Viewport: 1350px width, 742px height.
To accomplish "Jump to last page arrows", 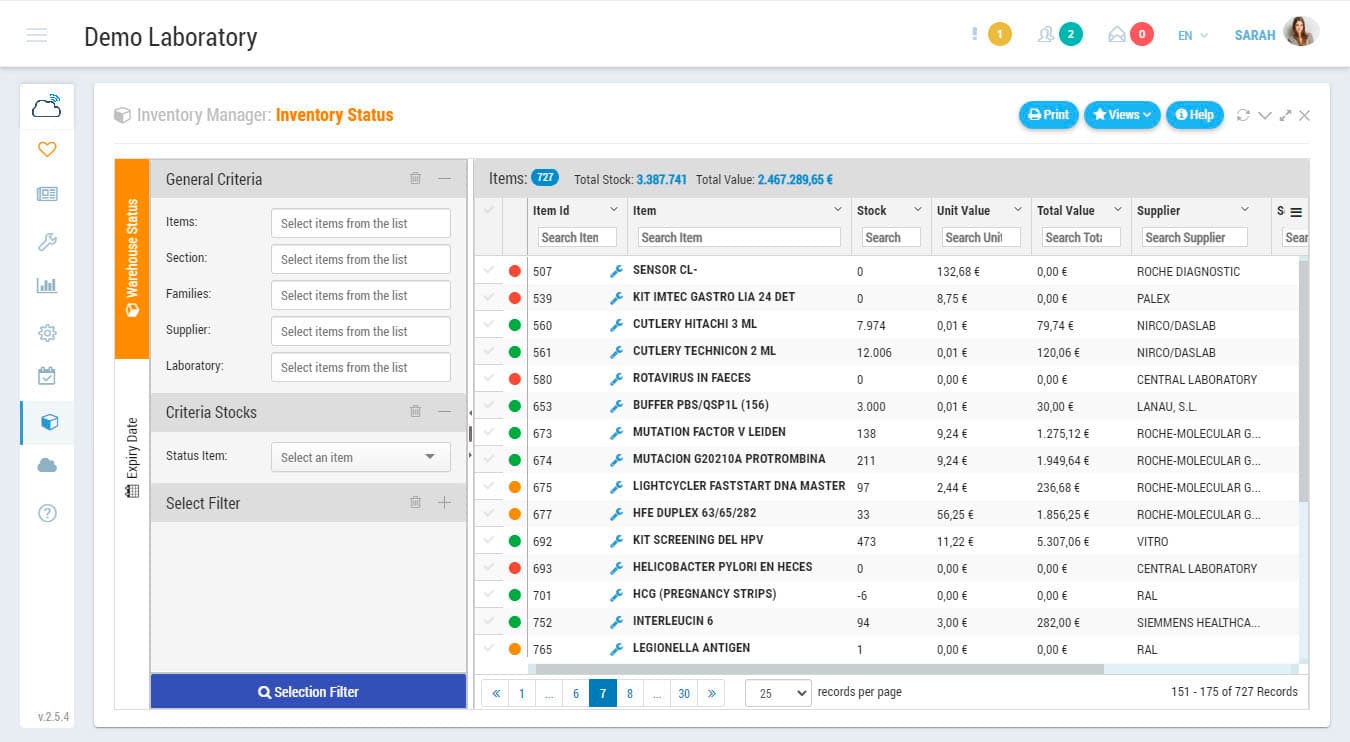I will pos(711,693).
